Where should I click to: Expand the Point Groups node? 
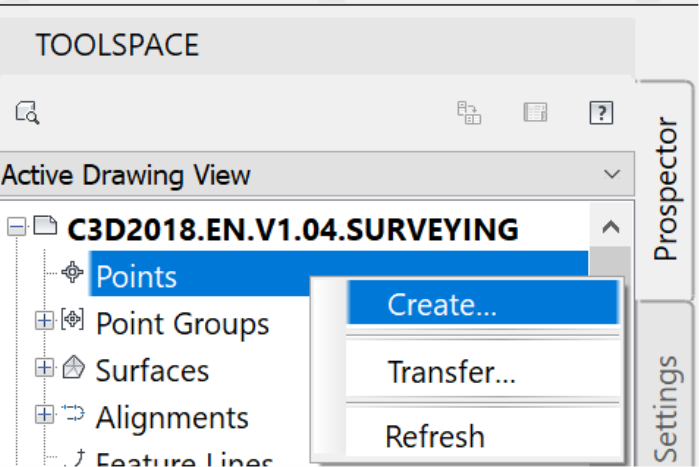pos(43,321)
